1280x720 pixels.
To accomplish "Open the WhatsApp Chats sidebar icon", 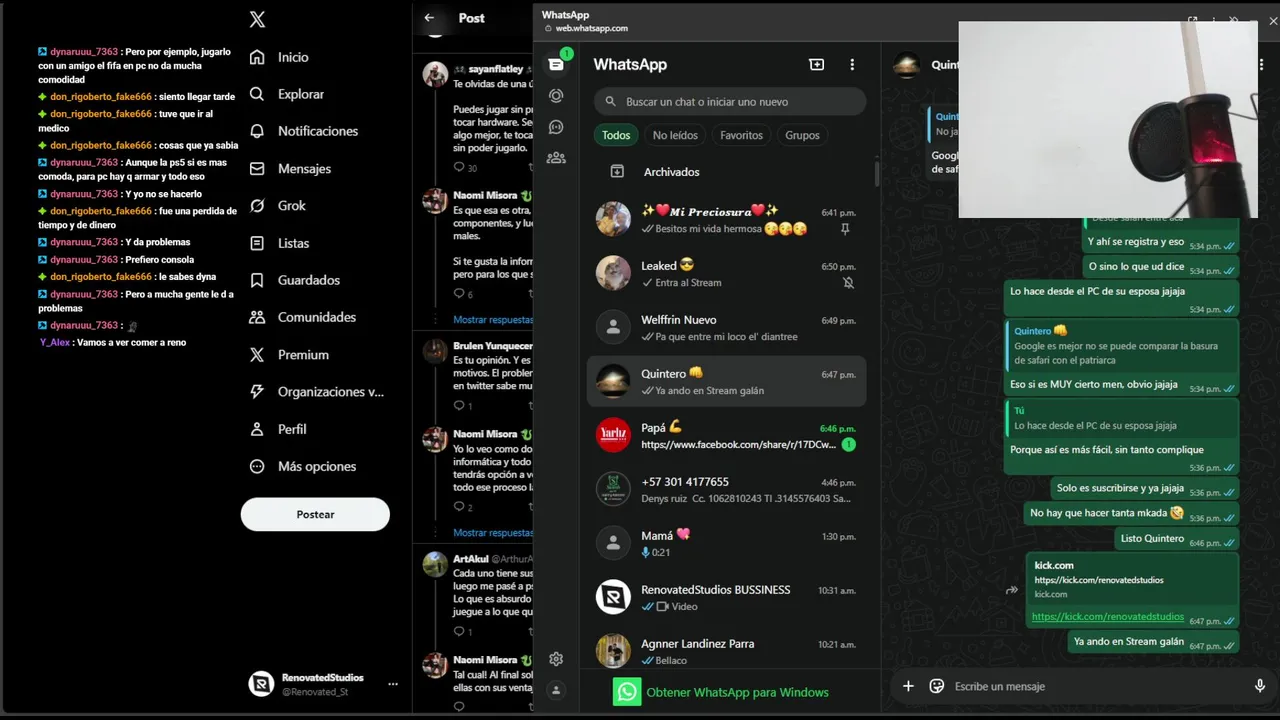I will (x=556, y=64).
